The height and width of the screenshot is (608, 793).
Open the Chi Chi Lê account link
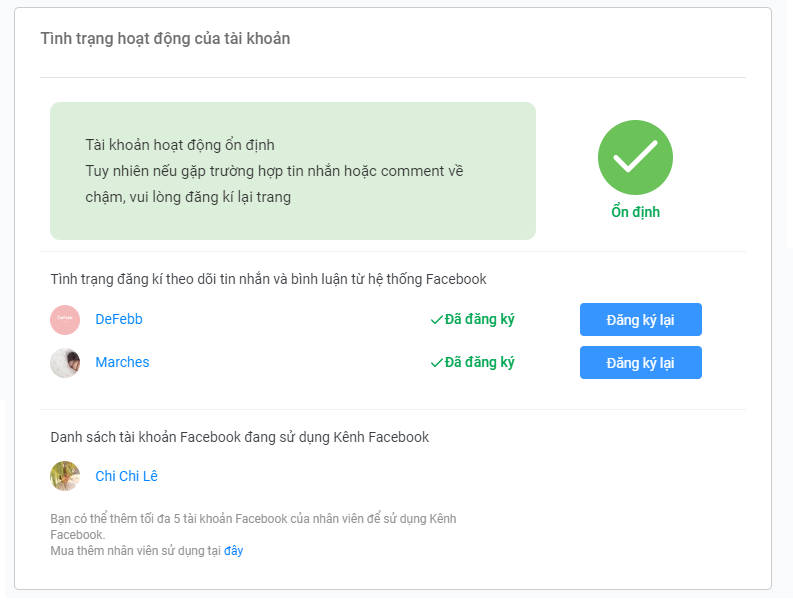coord(126,476)
